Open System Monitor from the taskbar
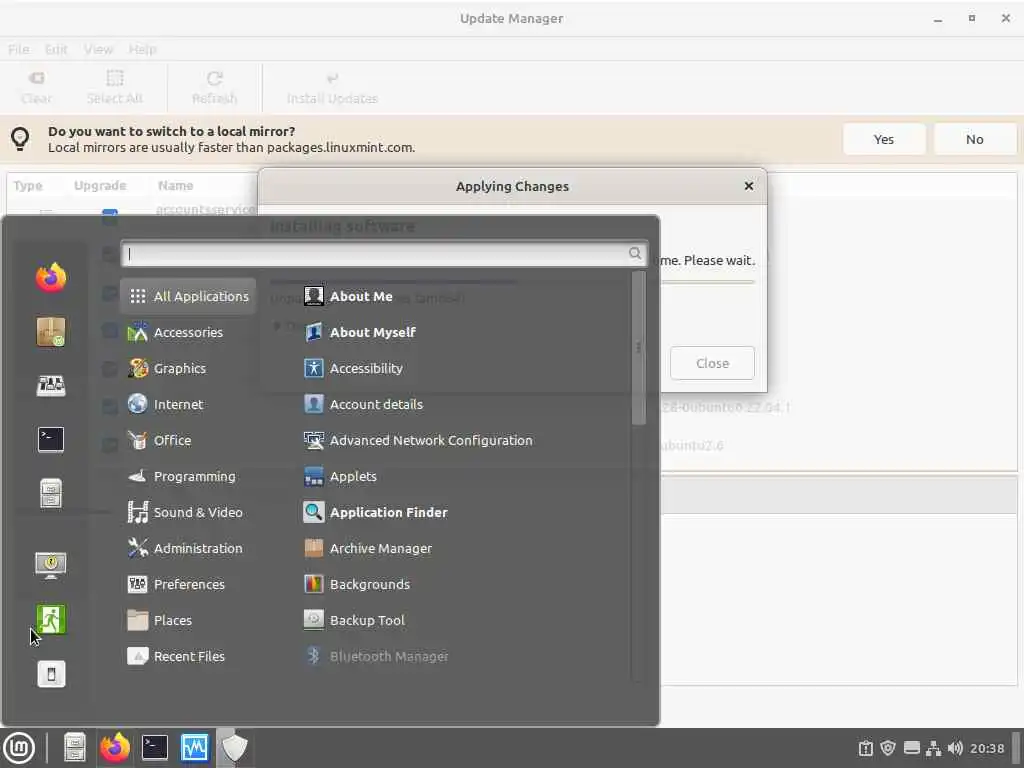 coord(195,748)
